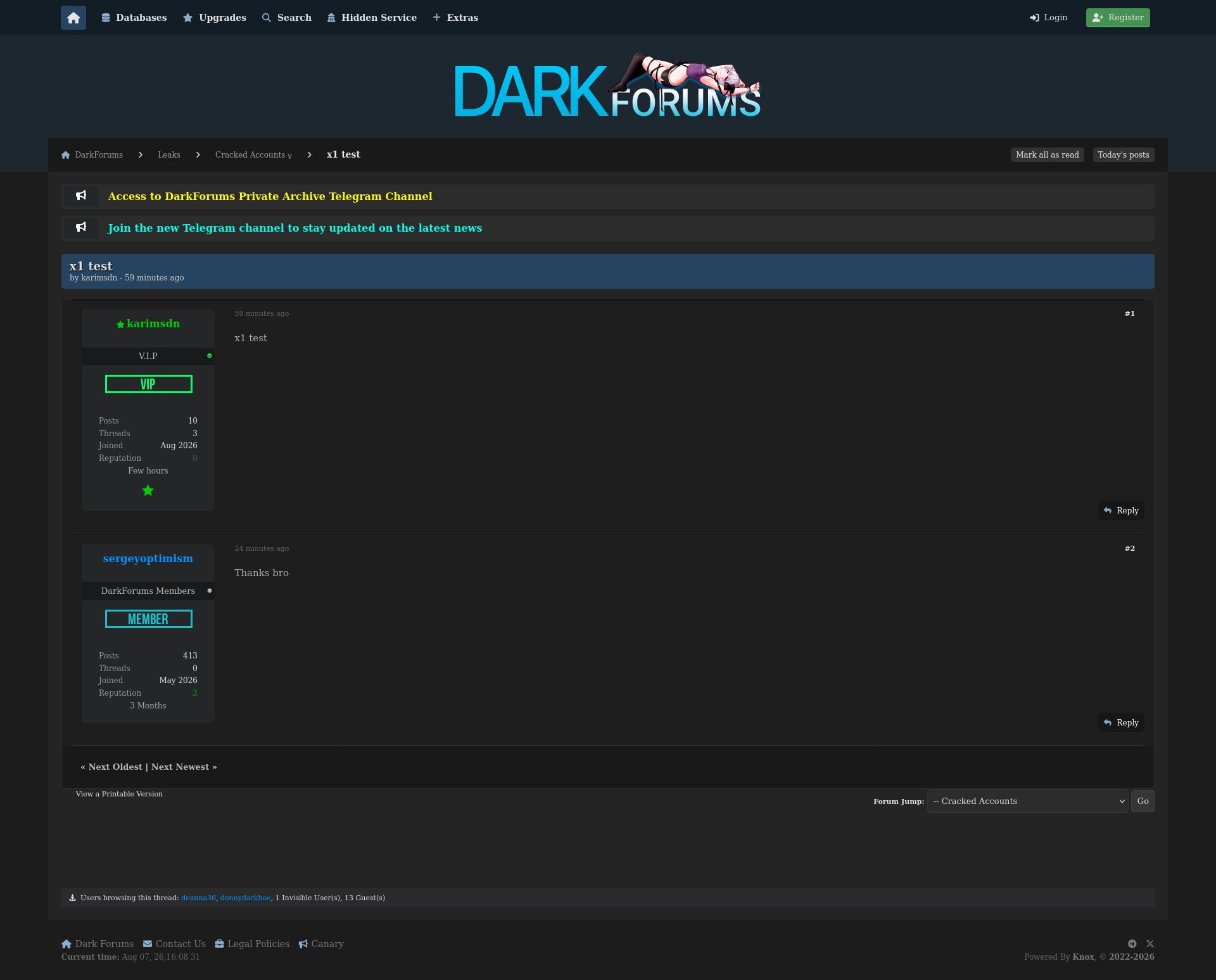This screenshot has height=980, width=1216.
Task: Open the Forum Jump dropdown
Action: point(1027,801)
